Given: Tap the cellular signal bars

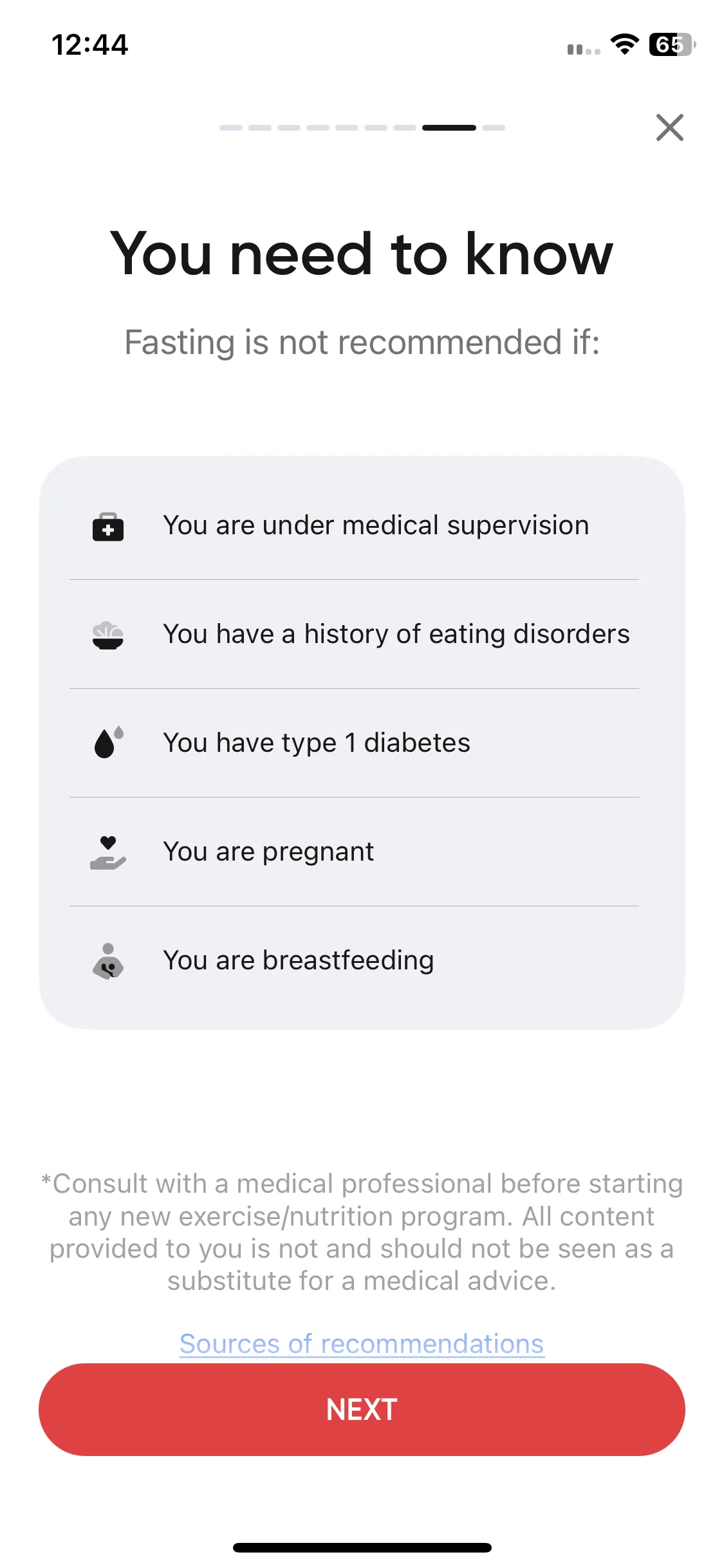Looking at the screenshot, I should (x=584, y=49).
